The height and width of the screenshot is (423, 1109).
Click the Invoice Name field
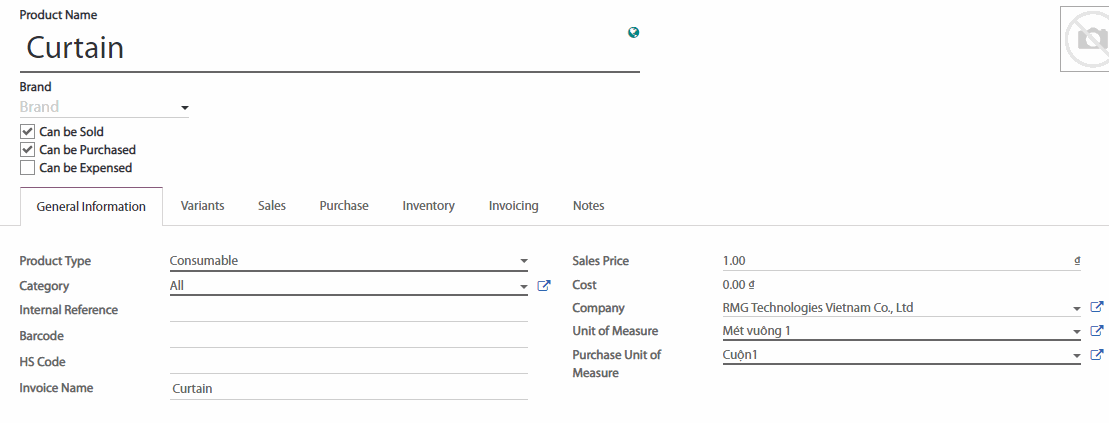(x=348, y=388)
